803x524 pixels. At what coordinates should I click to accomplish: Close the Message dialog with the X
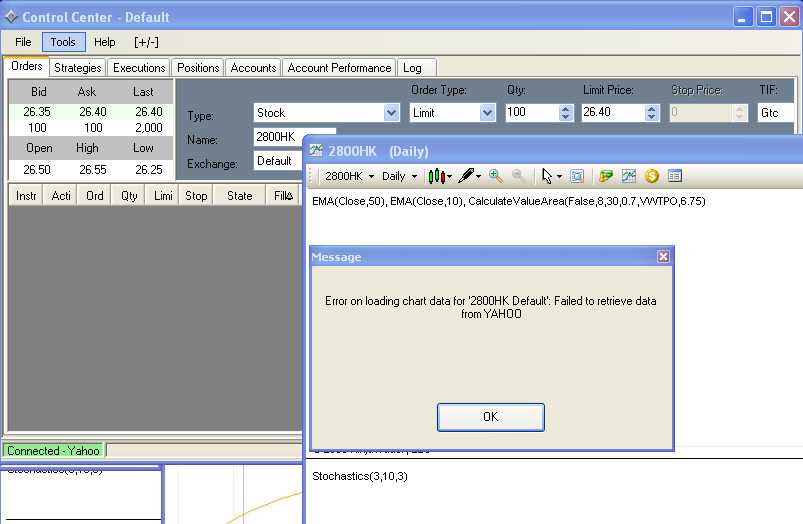tap(663, 257)
